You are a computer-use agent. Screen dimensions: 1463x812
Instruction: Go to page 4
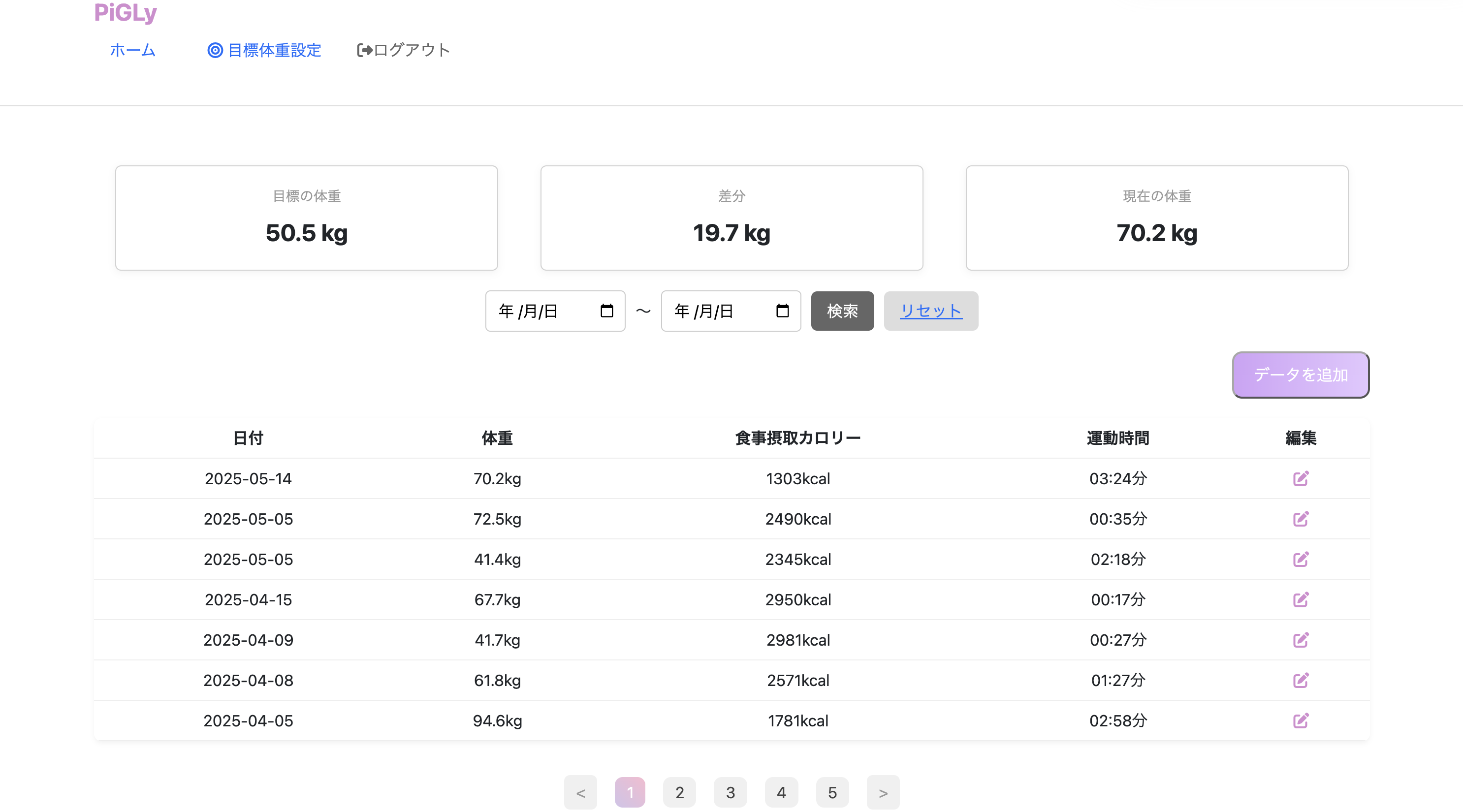(782, 792)
